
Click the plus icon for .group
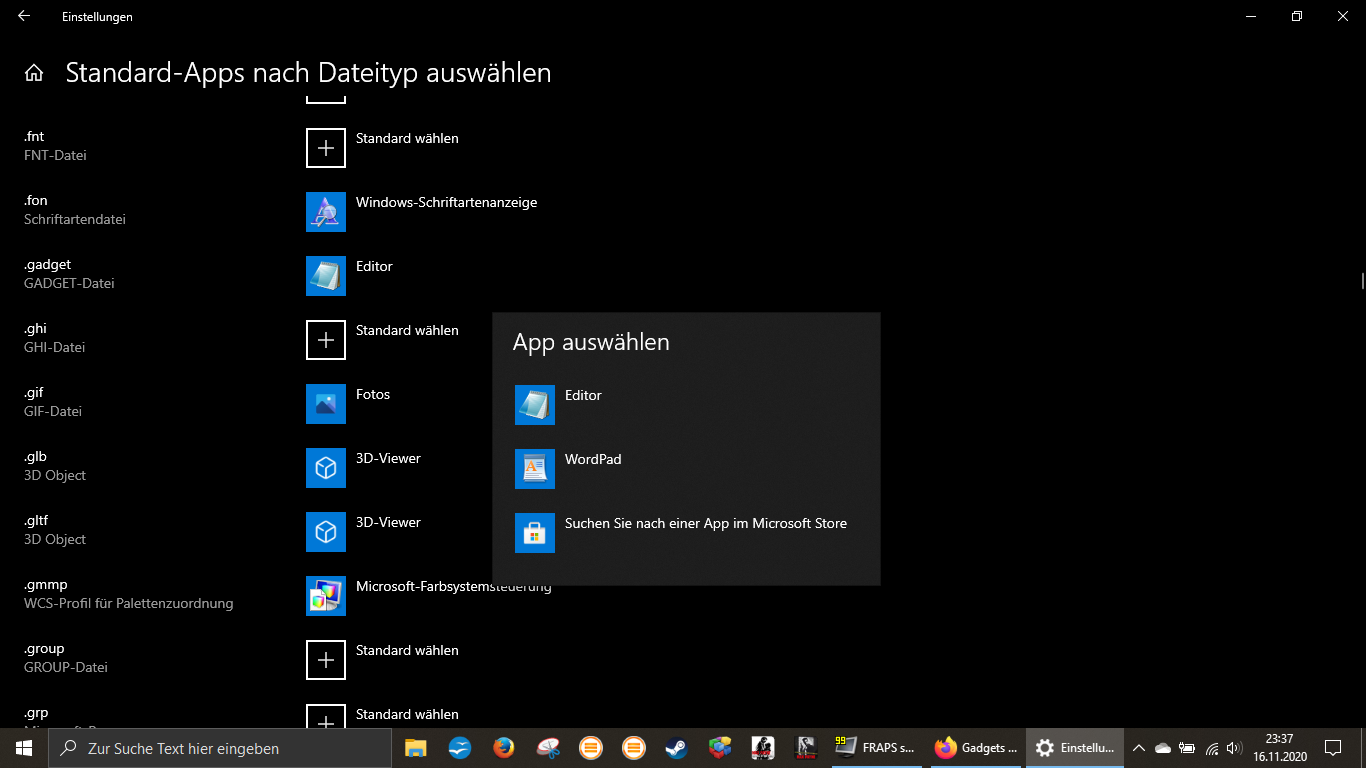tap(326, 660)
